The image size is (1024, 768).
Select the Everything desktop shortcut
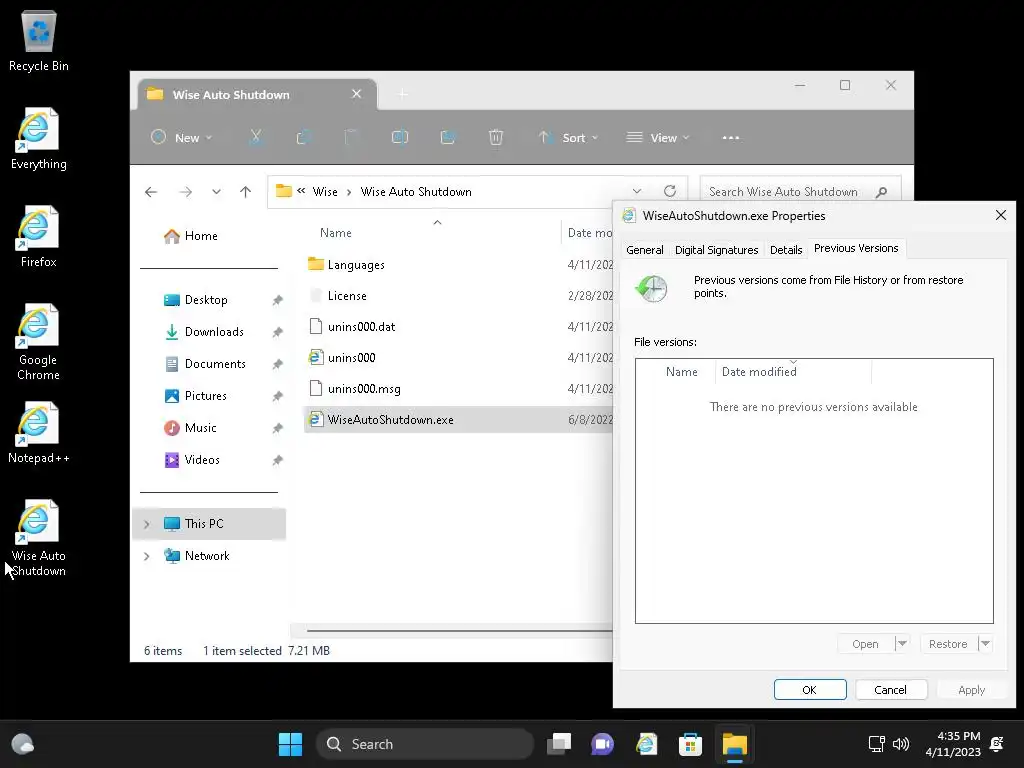[39, 138]
